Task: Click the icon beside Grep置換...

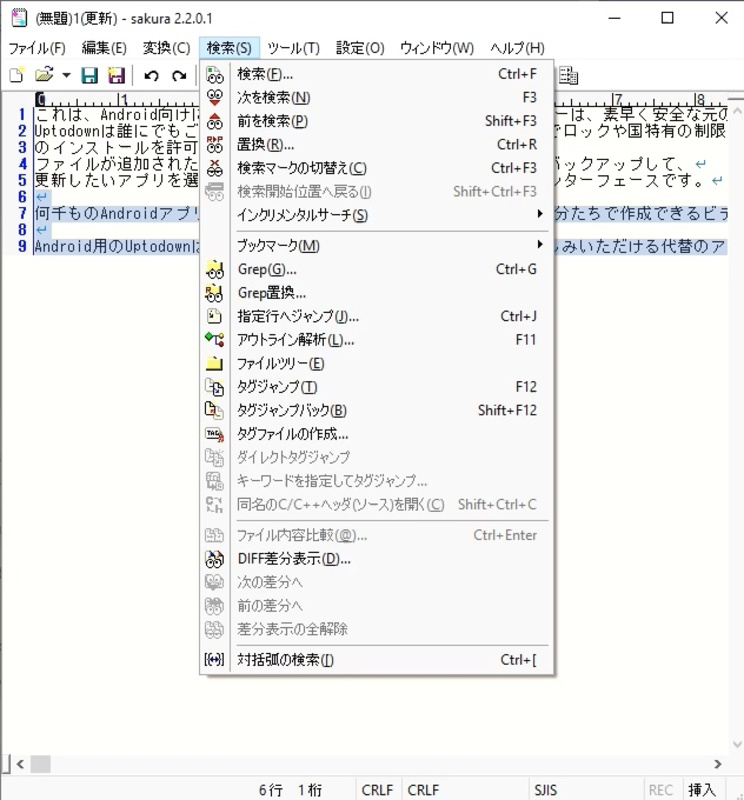Action: point(215,293)
